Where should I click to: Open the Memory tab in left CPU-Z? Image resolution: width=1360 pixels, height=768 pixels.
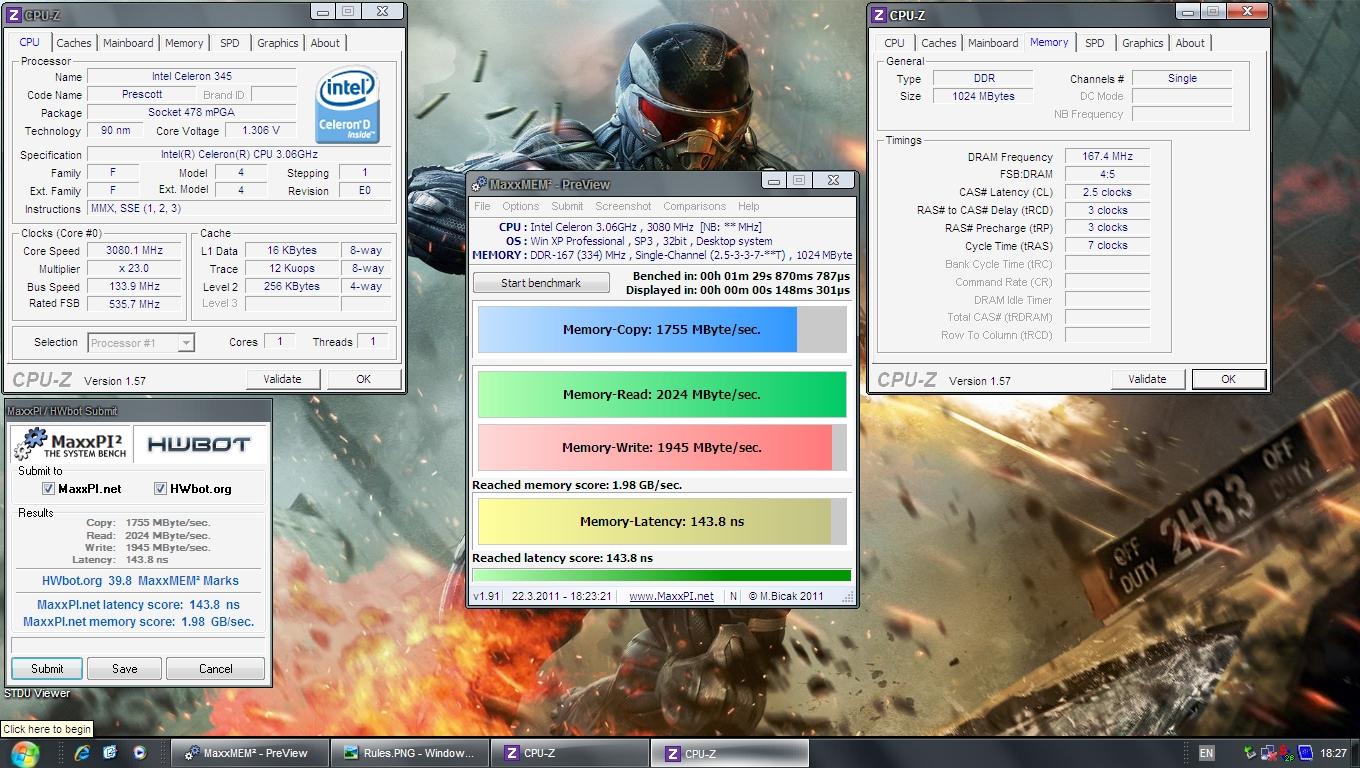pyautogui.click(x=184, y=43)
